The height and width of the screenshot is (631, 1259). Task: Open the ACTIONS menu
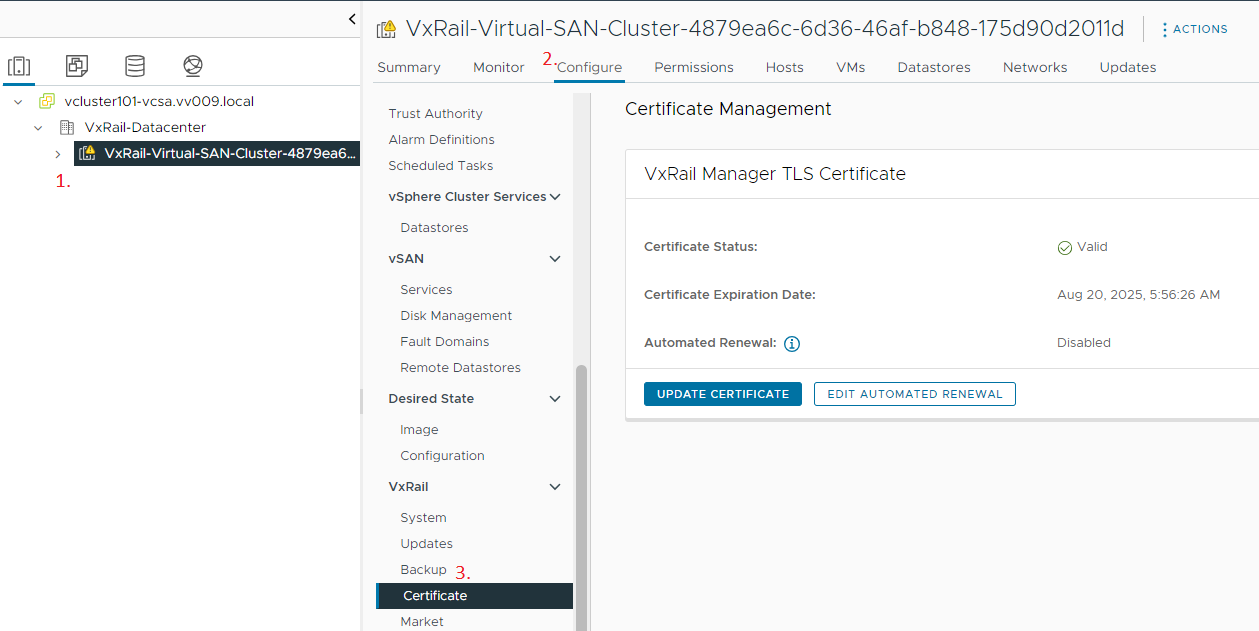tap(1194, 28)
